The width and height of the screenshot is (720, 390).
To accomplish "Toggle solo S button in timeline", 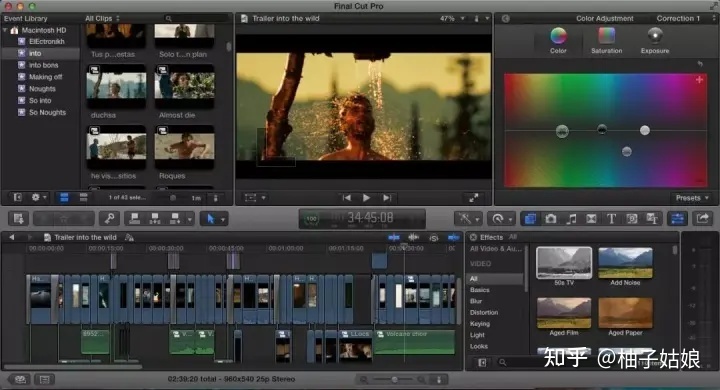I will 433,237.
